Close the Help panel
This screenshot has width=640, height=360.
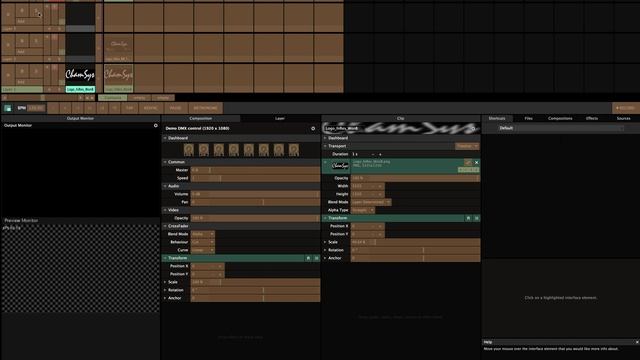tap(637, 342)
